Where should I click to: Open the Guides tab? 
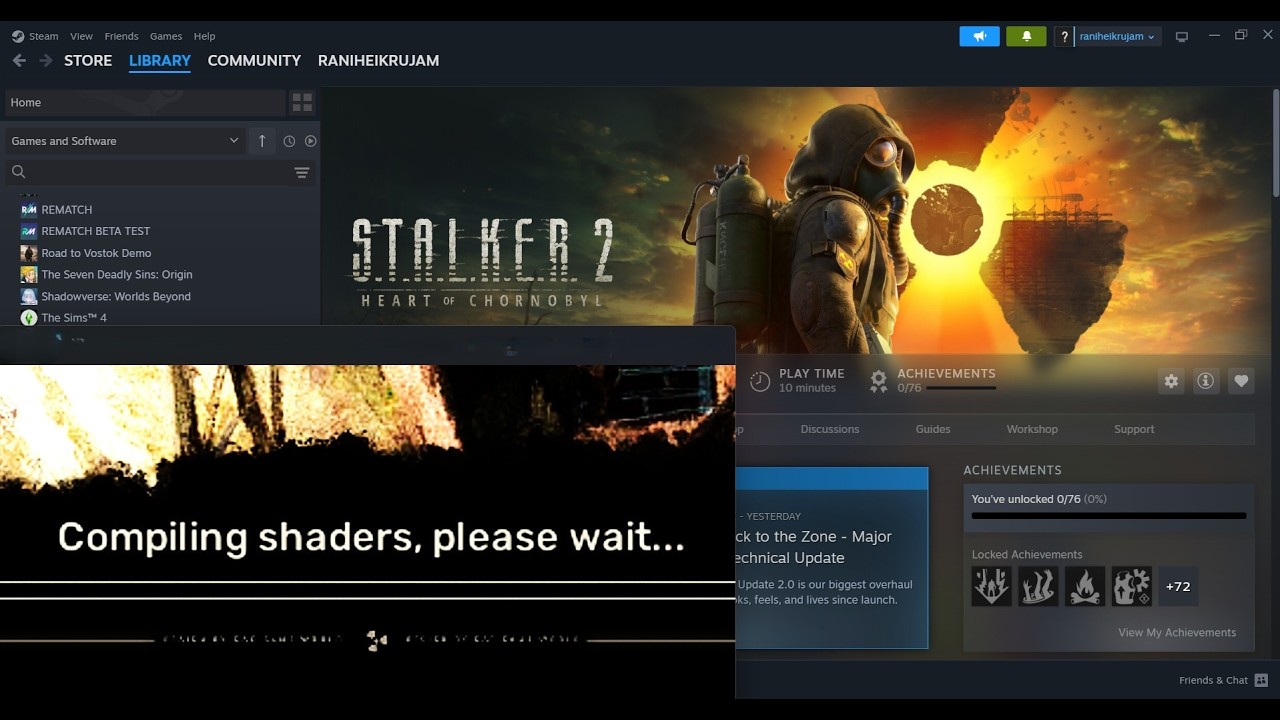[x=933, y=429]
